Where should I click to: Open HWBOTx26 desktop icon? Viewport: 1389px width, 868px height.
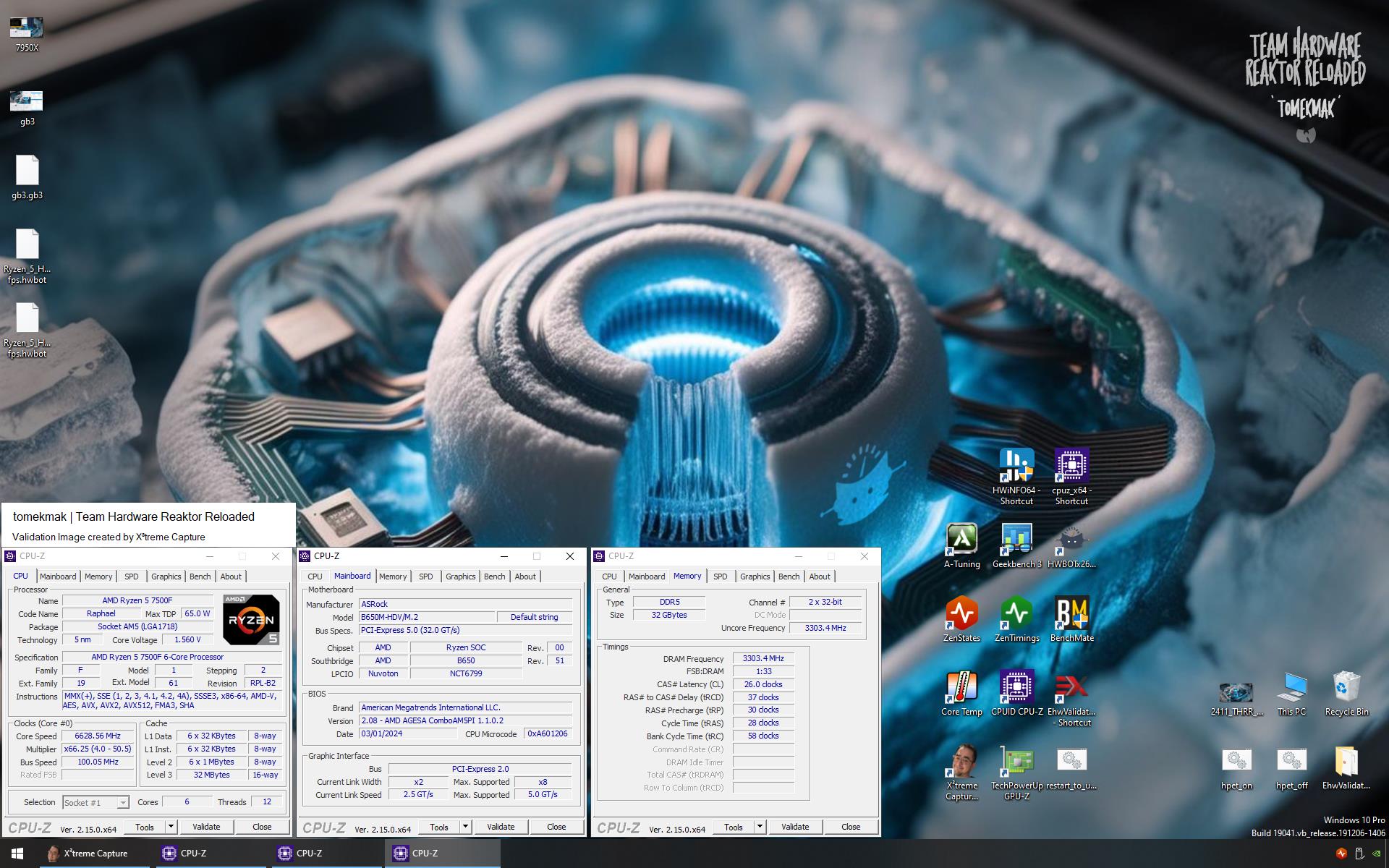coord(1071,545)
